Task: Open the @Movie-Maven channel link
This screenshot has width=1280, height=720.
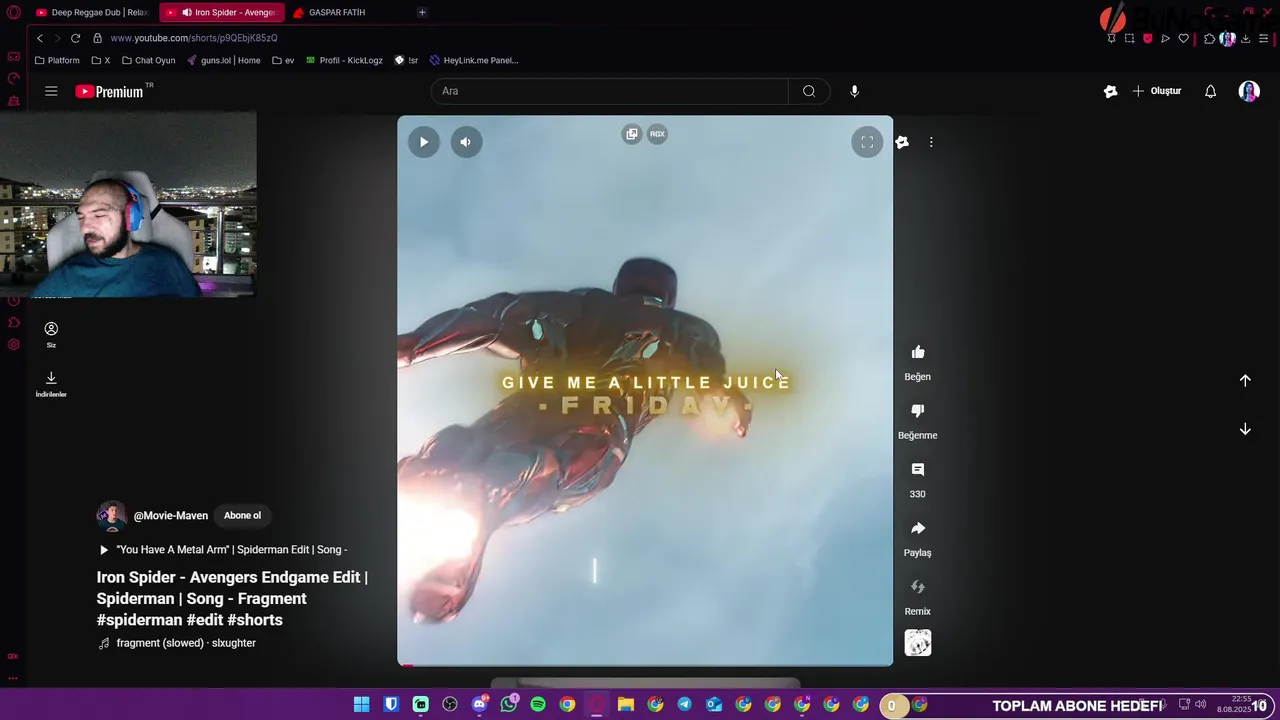Action: click(171, 516)
